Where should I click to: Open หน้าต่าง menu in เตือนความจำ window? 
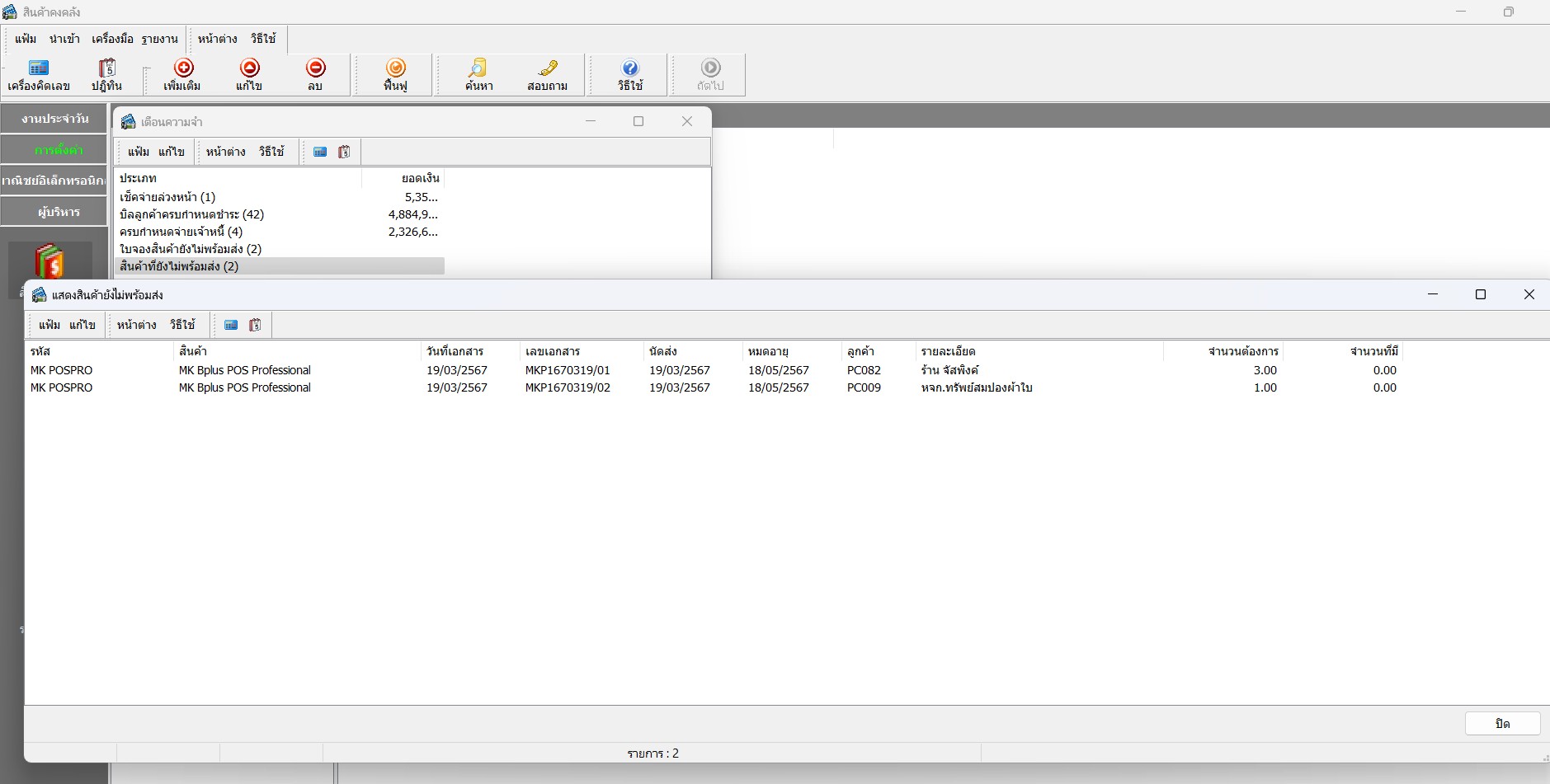226,152
